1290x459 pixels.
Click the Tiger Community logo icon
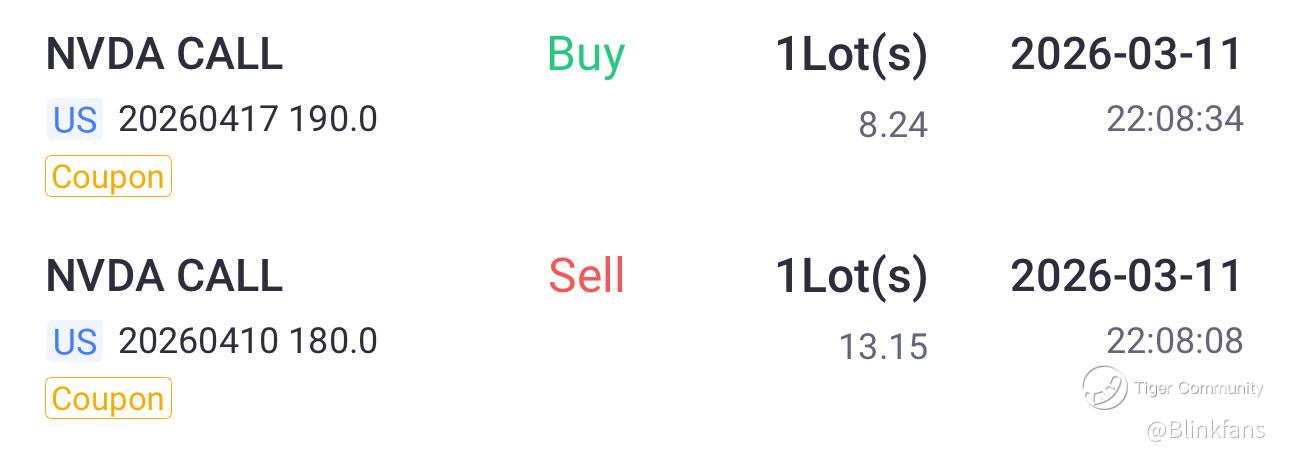click(1104, 388)
